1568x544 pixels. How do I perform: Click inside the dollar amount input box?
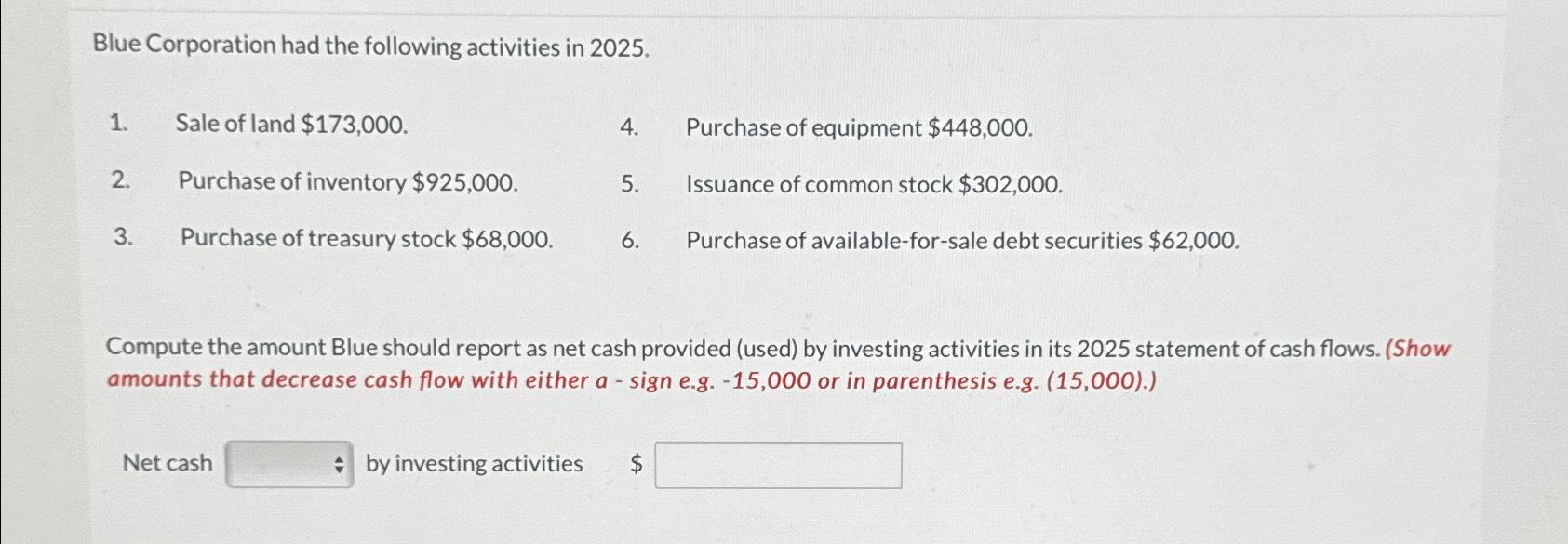point(780,463)
